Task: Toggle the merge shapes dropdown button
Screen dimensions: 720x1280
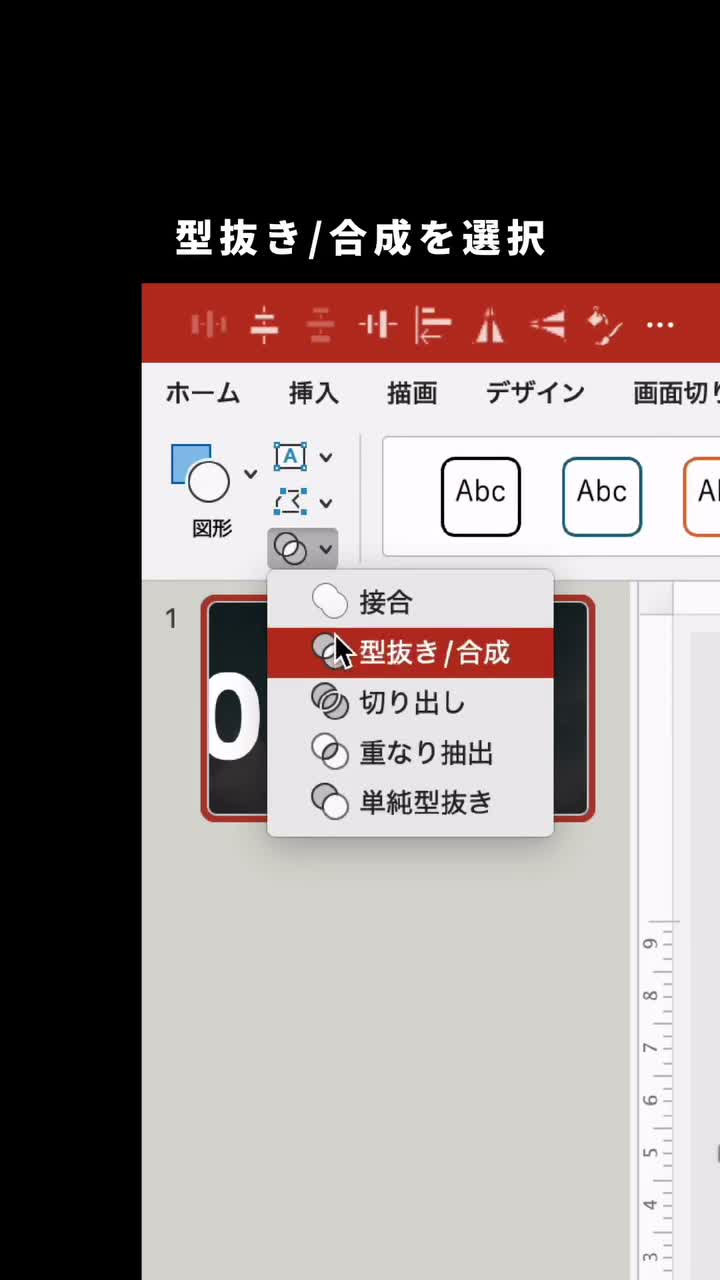Action: pyautogui.click(x=303, y=549)
